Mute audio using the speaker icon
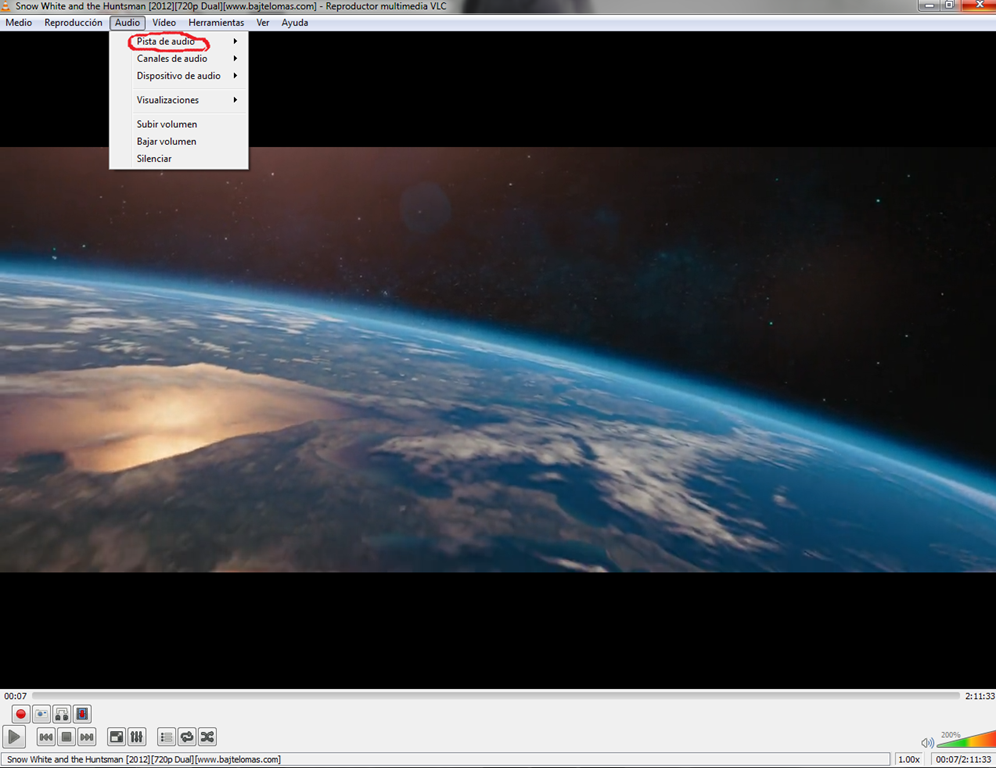The image size is (996, 768). [927, 742]
